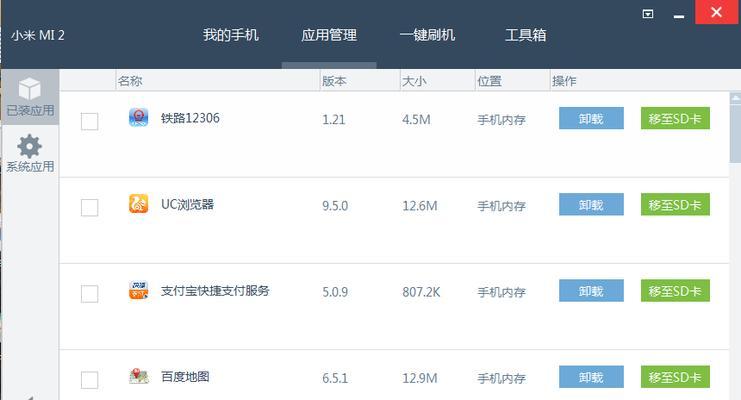
Task: Move 铁路12306 to SD card
Action: click(x=675, y=118)
